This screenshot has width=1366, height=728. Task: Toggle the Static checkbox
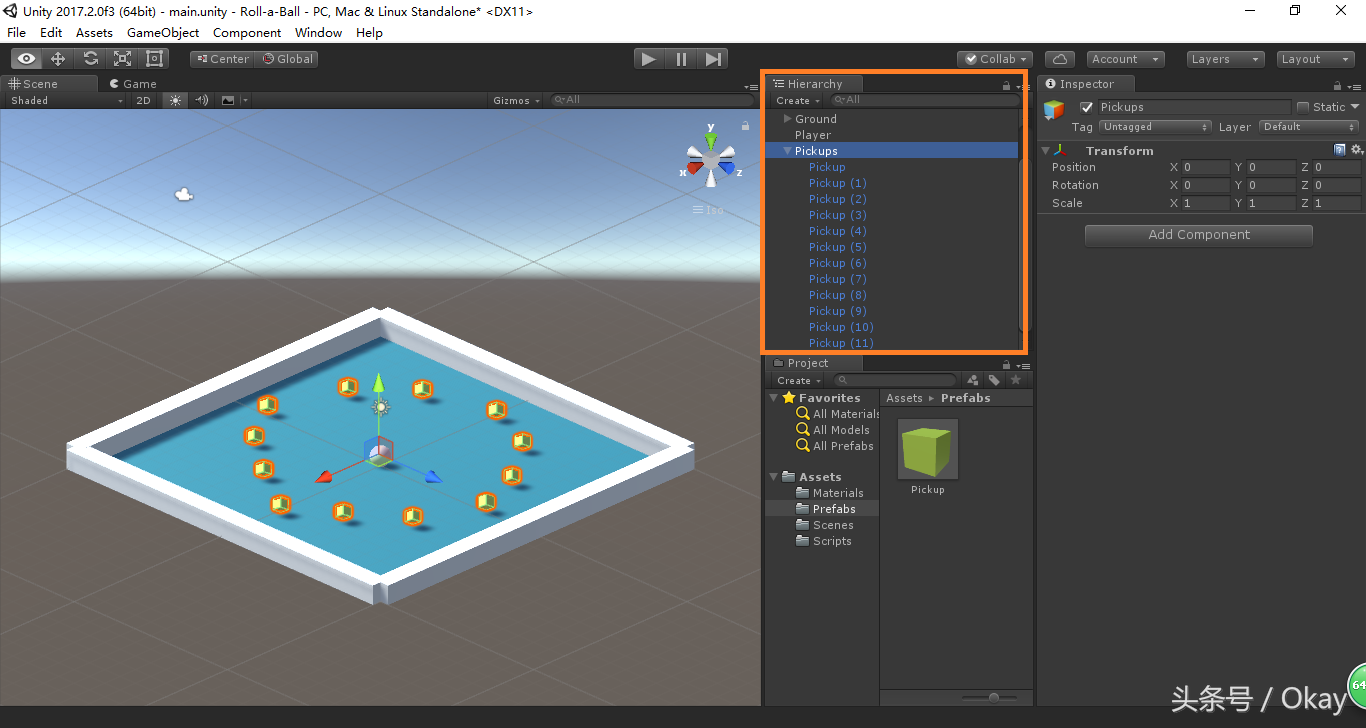(x=1303, y=107)
